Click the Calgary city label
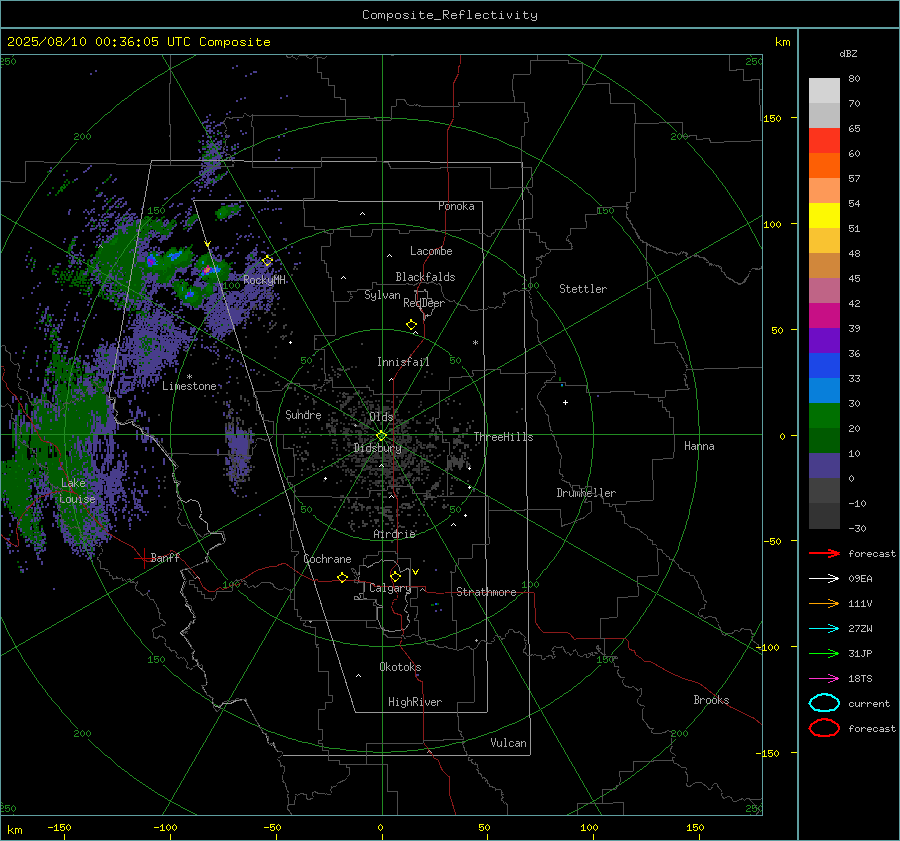 [x=390, y=588]
